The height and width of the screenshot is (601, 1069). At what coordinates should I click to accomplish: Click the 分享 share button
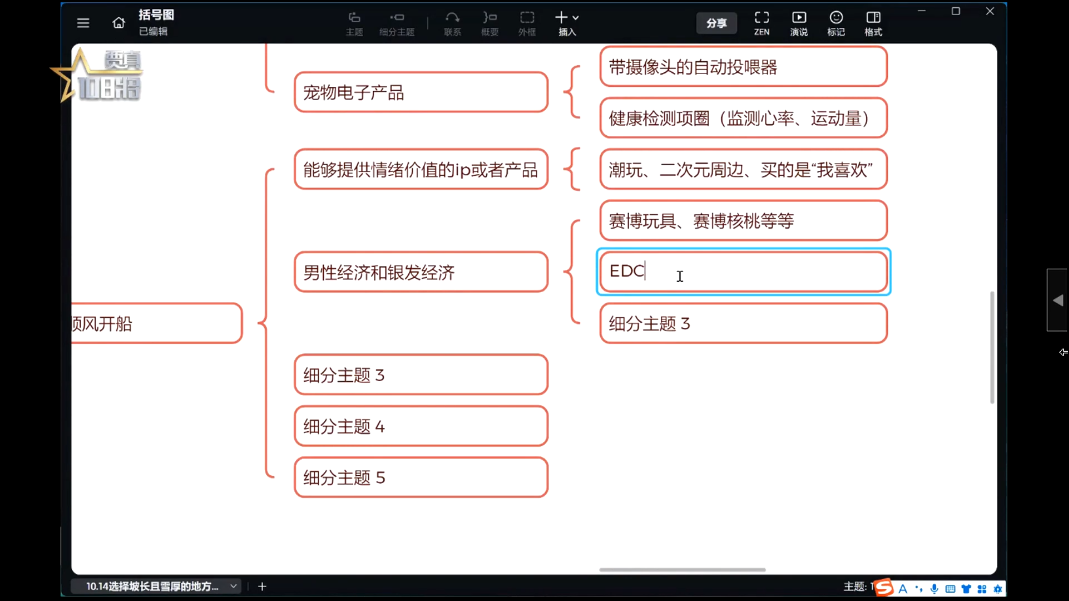pyautogui.click(x=716, y=23)
